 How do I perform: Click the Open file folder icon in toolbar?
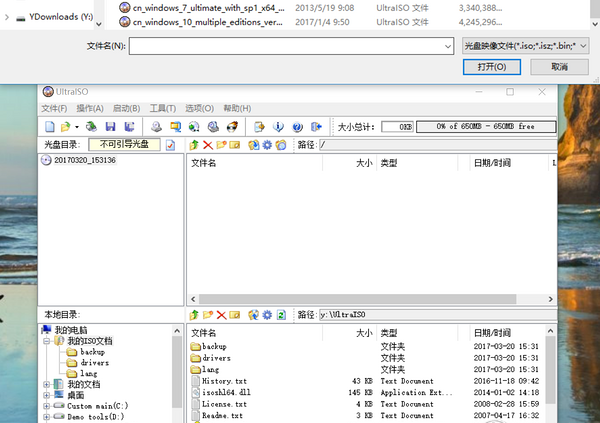[65, 127]
